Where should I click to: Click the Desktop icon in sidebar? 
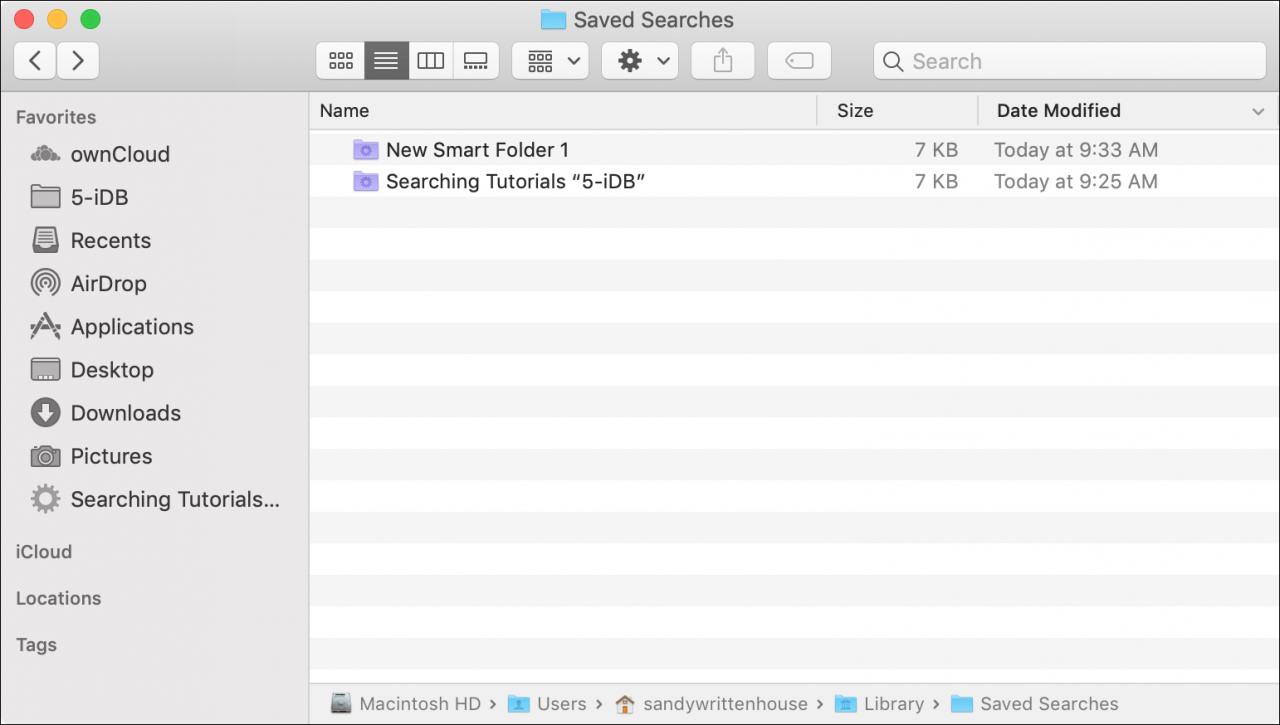pyautogui.click(x=45, y=369)
